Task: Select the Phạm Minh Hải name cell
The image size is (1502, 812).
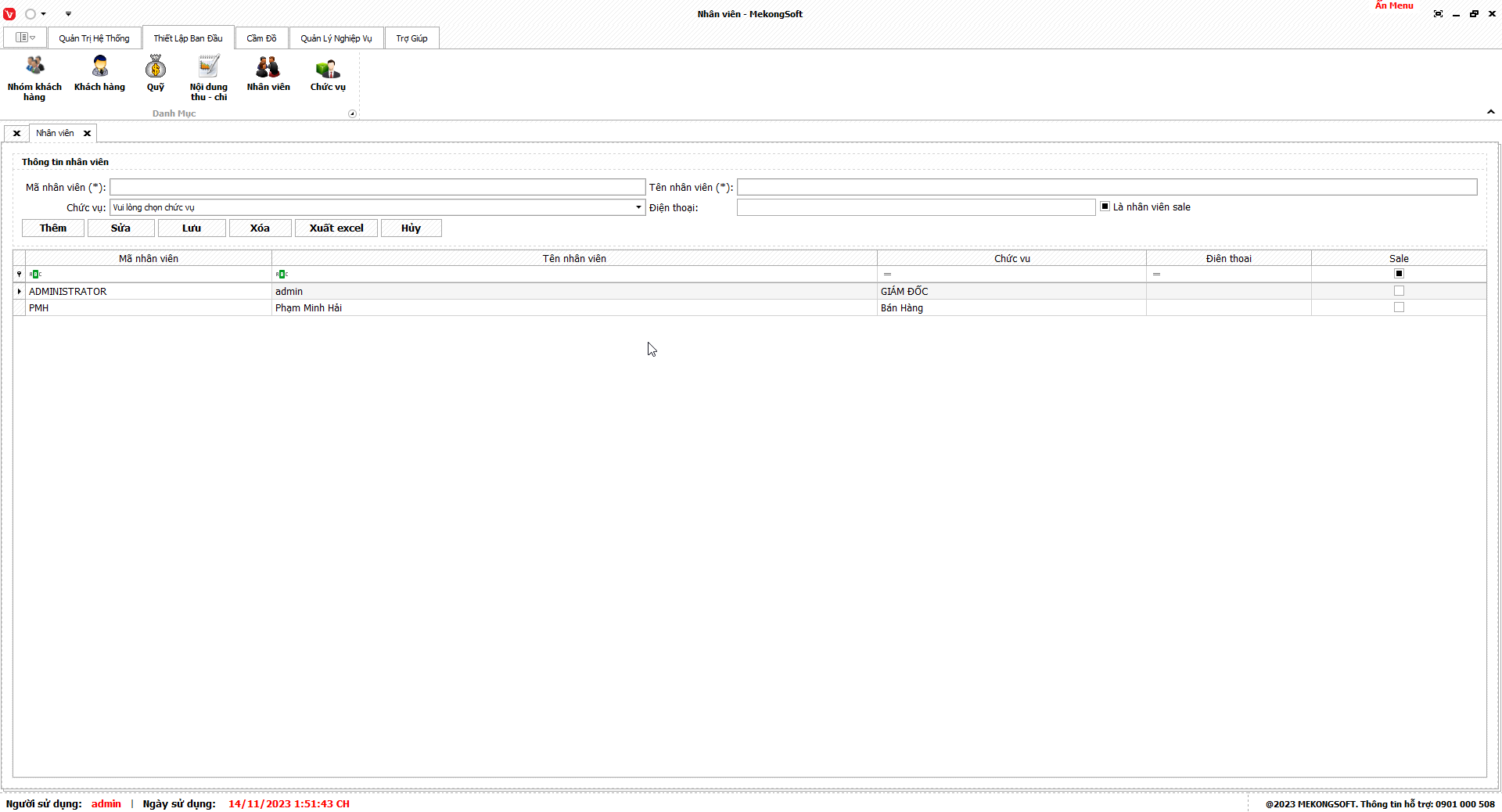Action: [574, 307]
